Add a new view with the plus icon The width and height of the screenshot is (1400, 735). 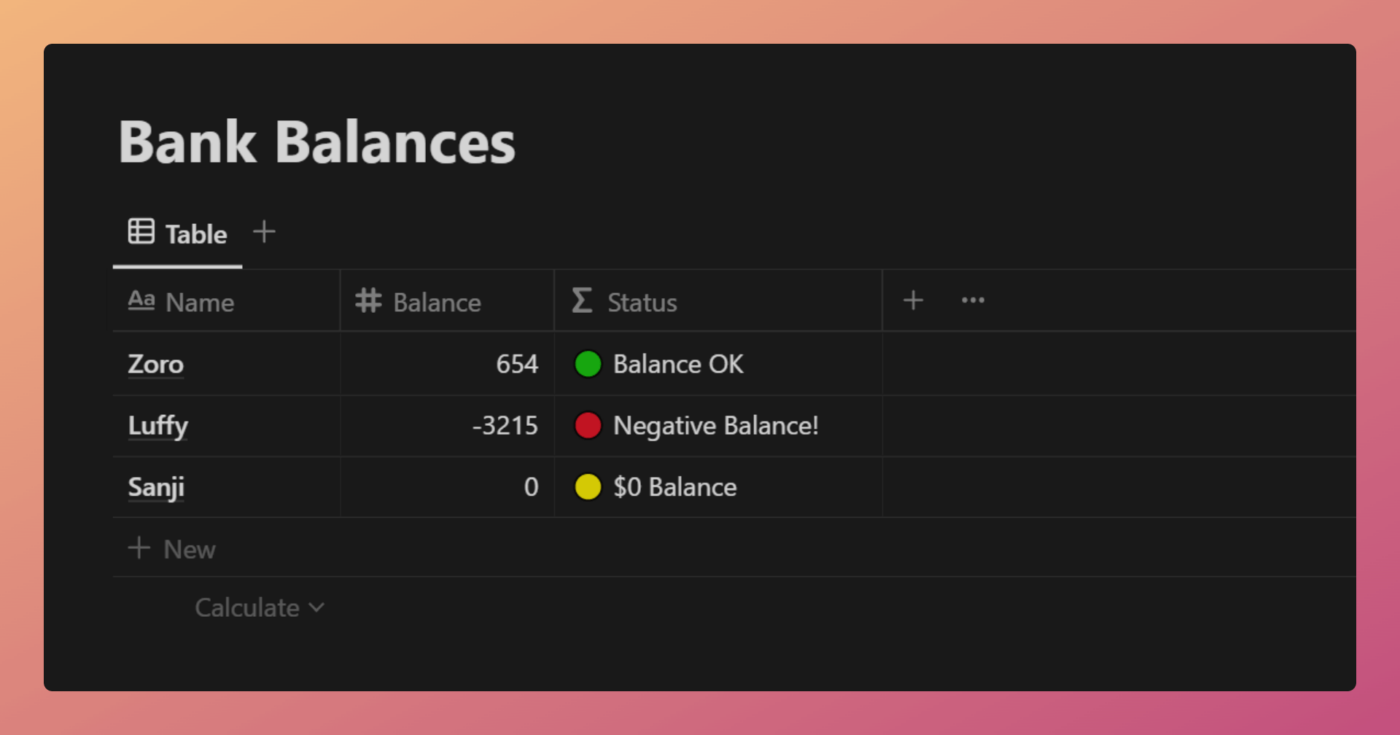point(264,232)
